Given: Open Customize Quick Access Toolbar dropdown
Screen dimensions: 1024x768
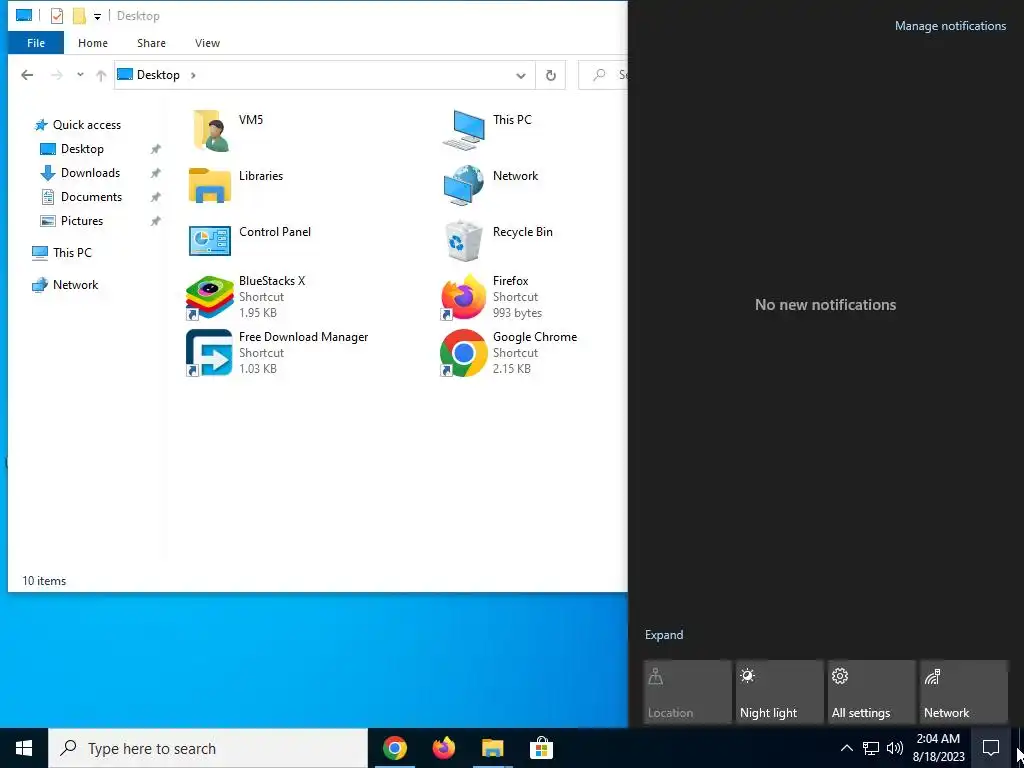Looking at the screenshot, I should [97, 16].
